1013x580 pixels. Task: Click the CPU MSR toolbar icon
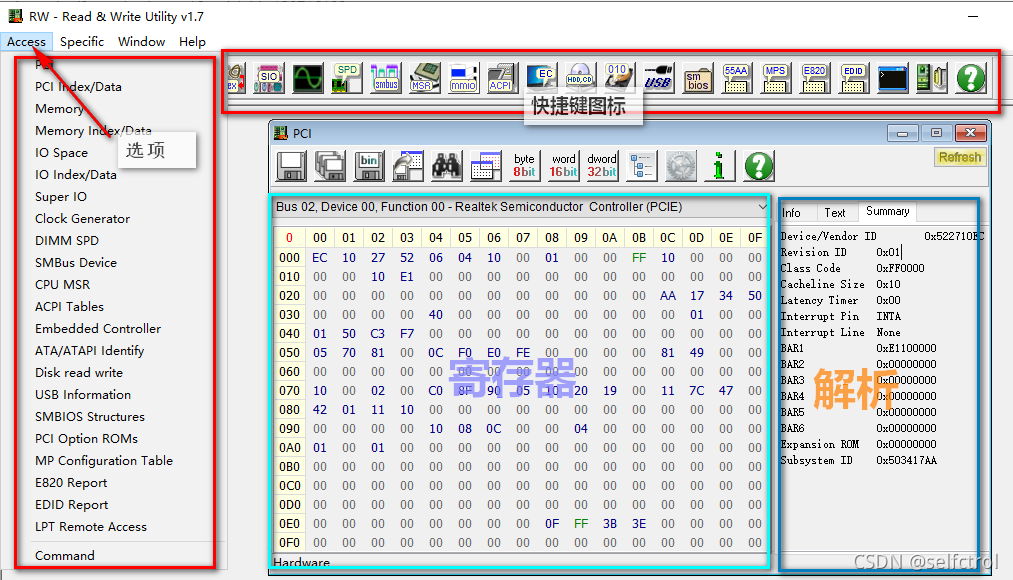[424, 78]
